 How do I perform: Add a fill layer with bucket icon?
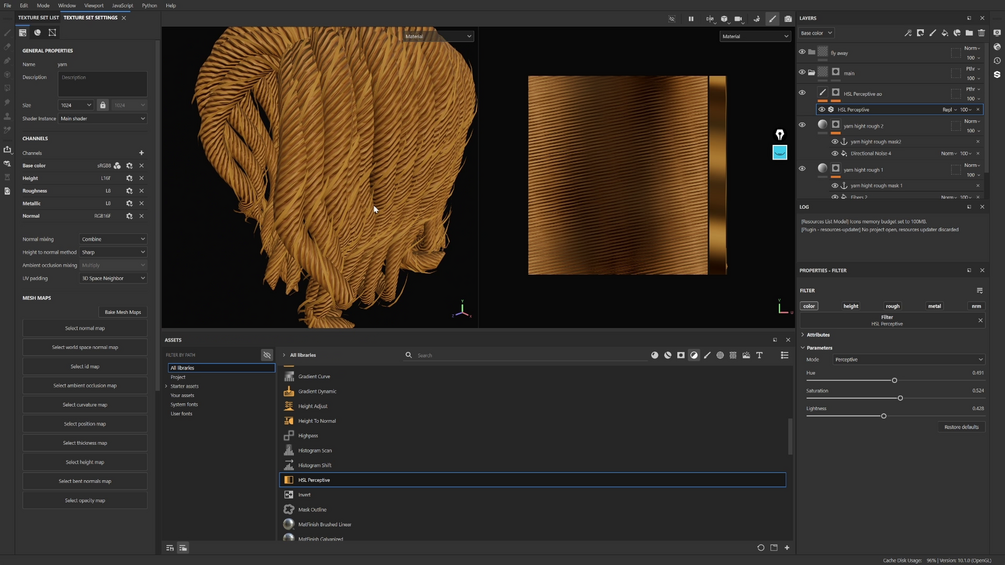tap(945, 33)
